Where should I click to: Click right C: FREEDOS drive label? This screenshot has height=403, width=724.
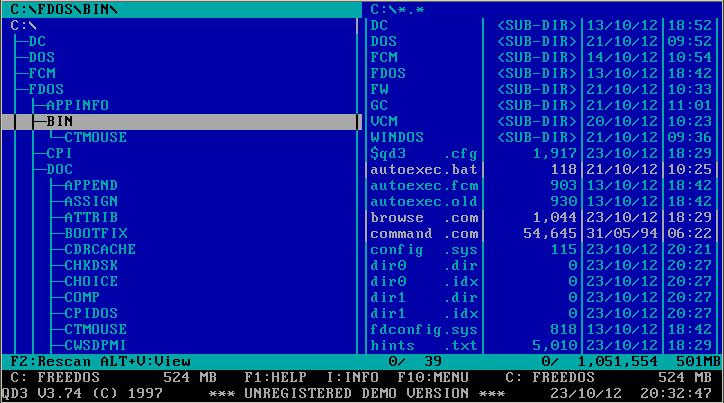coord(550,378)
